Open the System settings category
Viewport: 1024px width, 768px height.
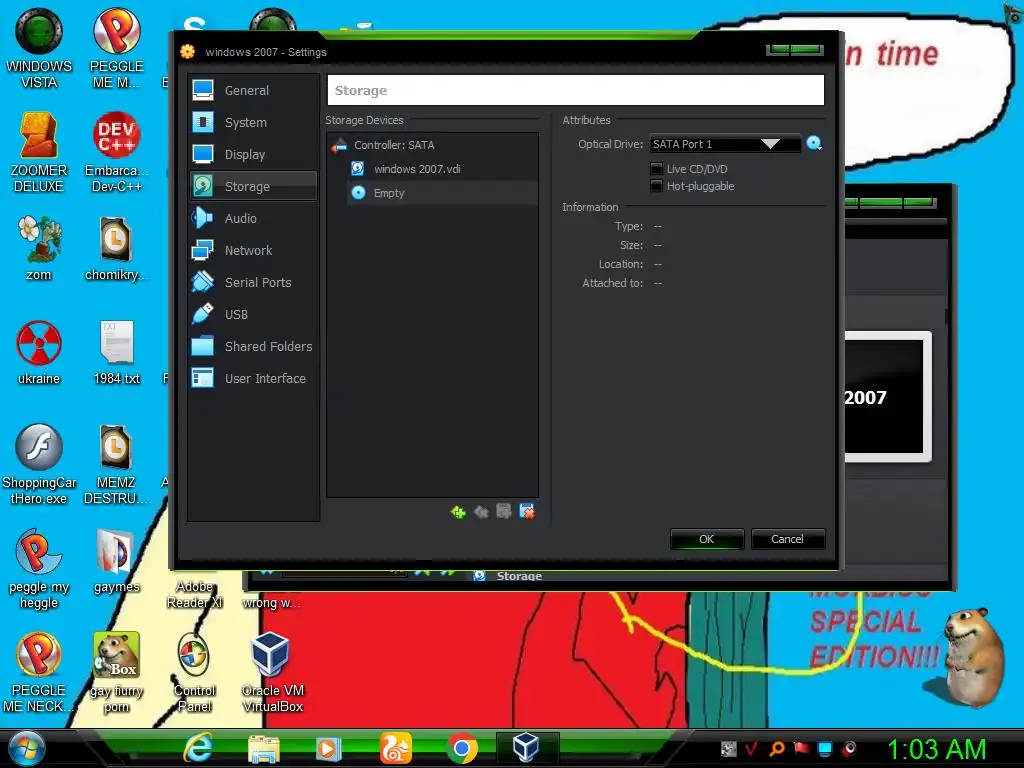click(253, 122)
